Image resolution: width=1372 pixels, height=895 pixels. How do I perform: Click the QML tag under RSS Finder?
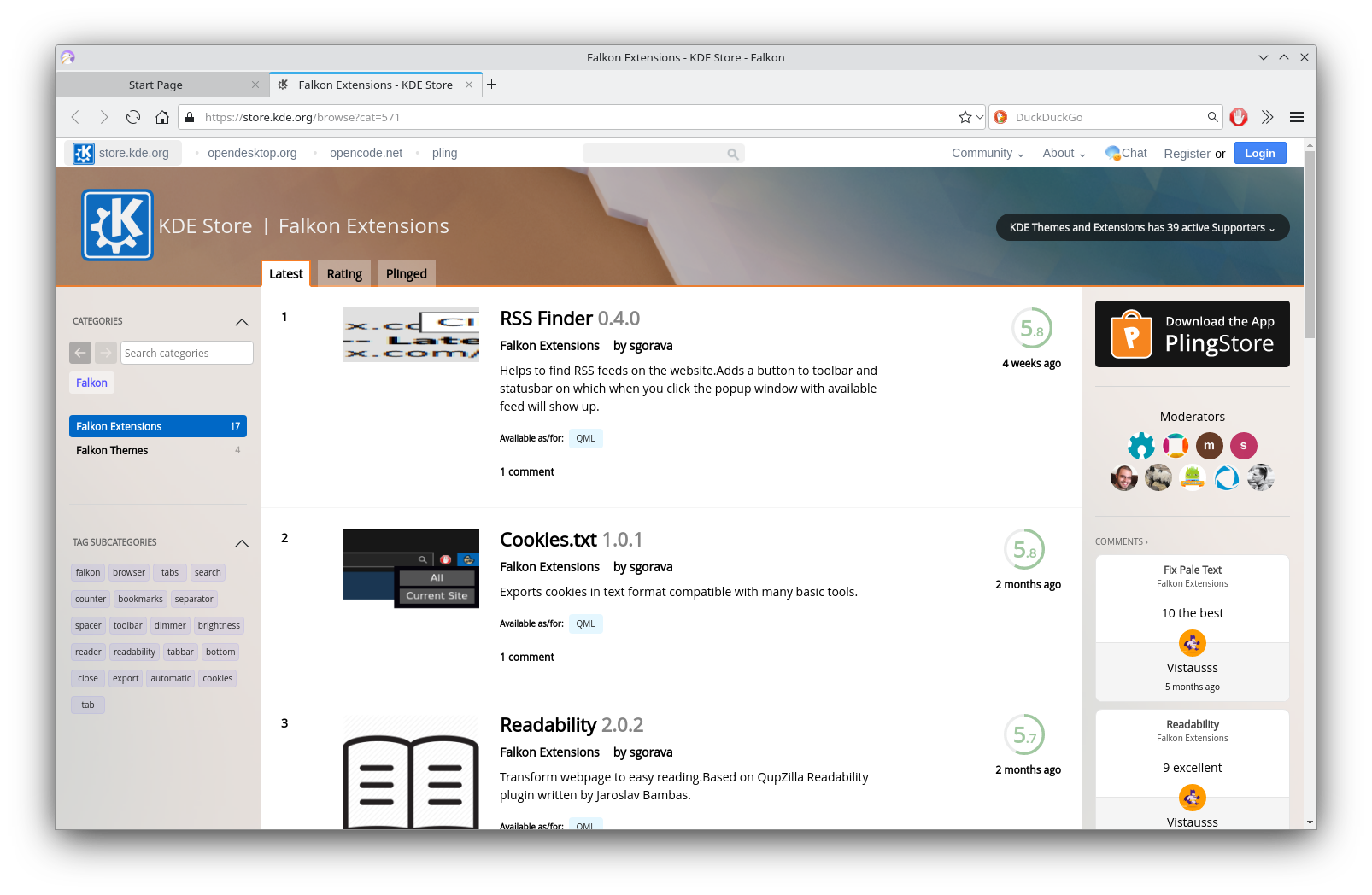click(585, 439)
